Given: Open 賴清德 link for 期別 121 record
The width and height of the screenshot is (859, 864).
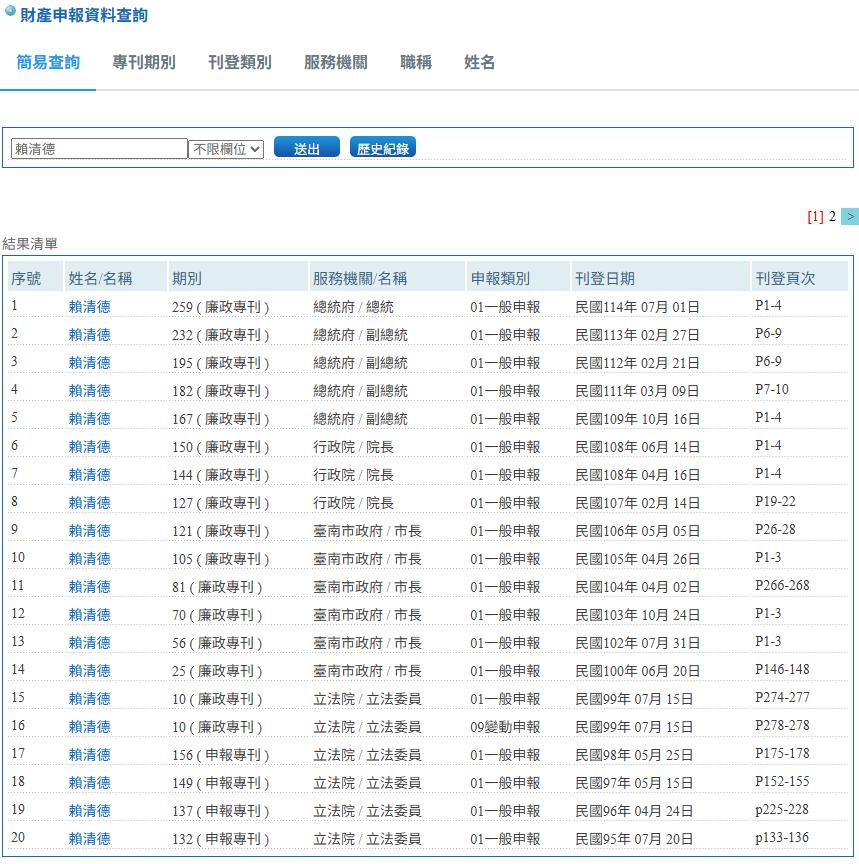Looking at the screenshot, I should click(x=89, y=531).
